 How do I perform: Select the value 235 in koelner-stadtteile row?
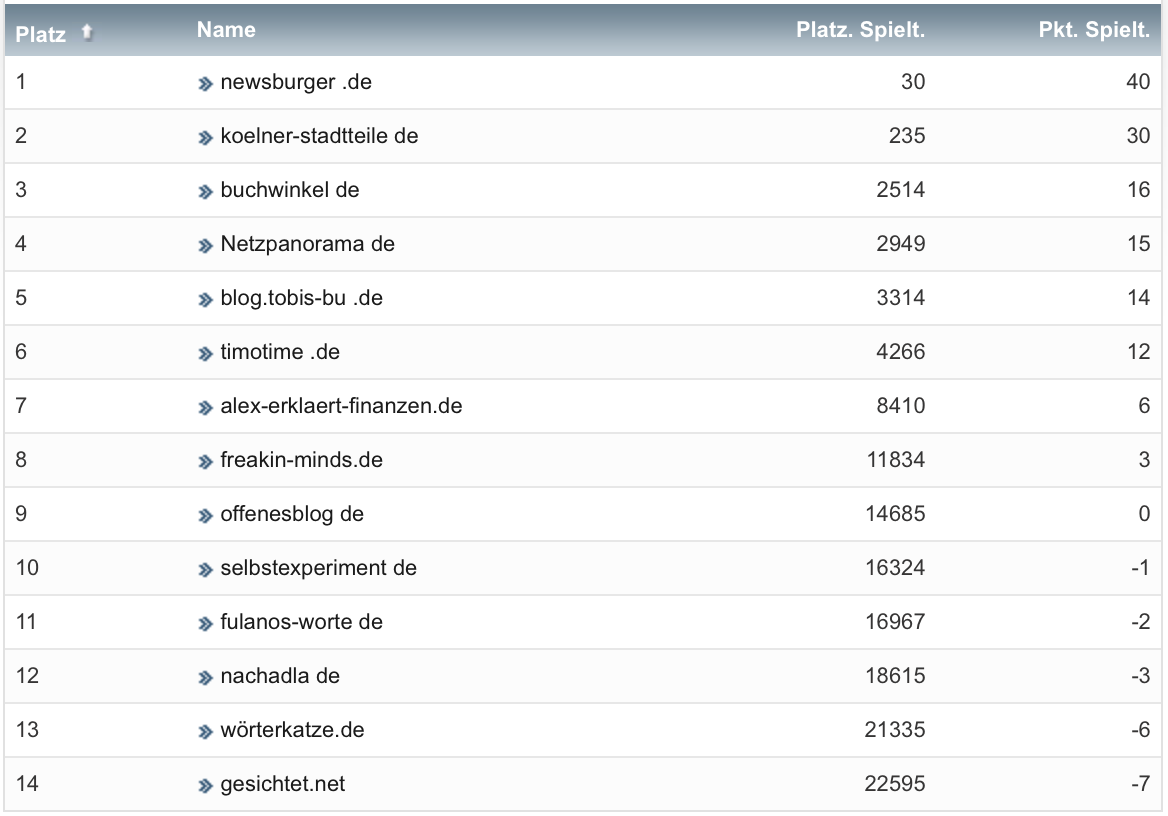coord(907,136)
